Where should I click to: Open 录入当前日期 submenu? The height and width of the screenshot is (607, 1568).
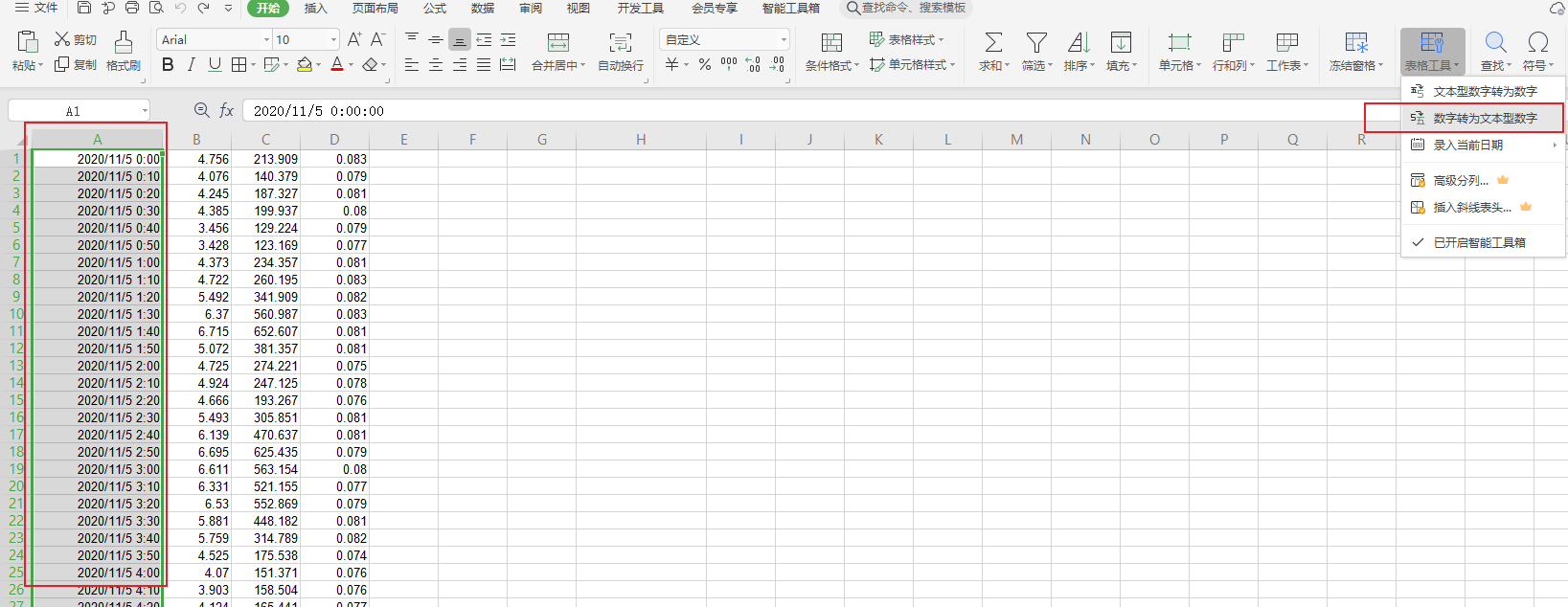tap(1483, 145)
